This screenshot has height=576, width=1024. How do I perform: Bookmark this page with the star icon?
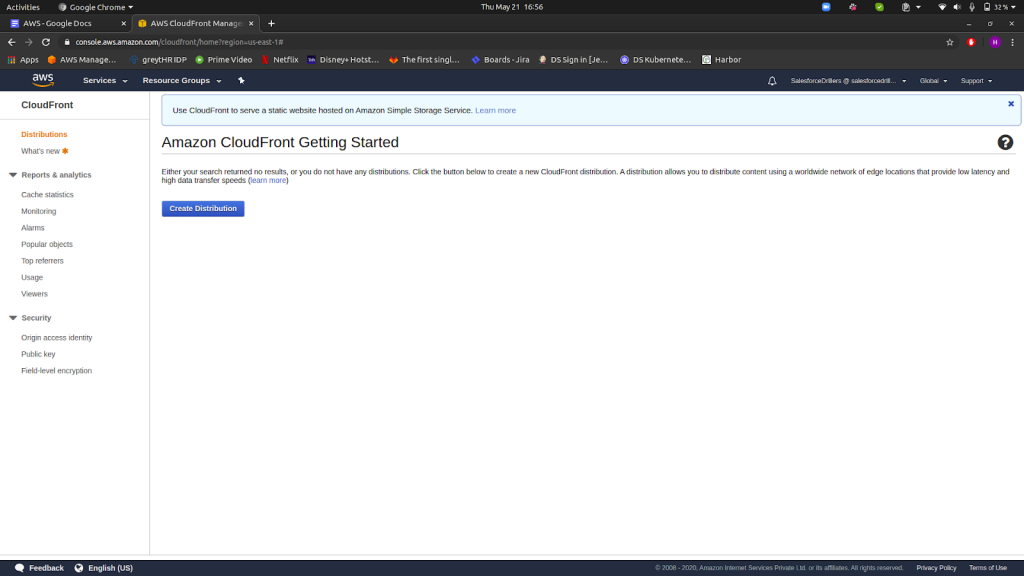950,42
